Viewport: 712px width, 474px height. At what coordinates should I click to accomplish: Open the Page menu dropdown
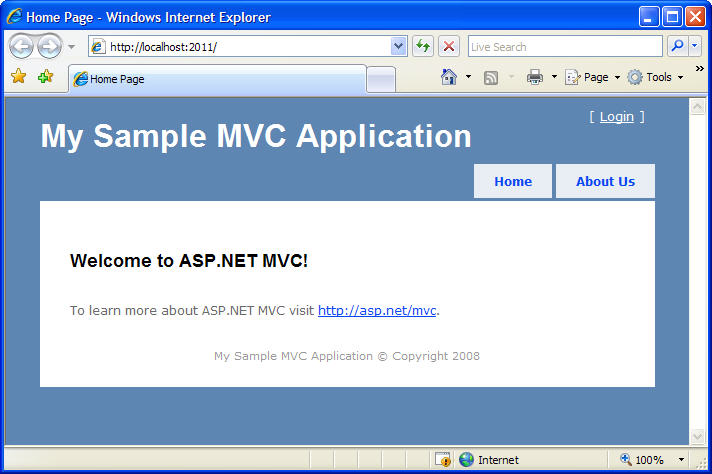click(x=592, y=77)
